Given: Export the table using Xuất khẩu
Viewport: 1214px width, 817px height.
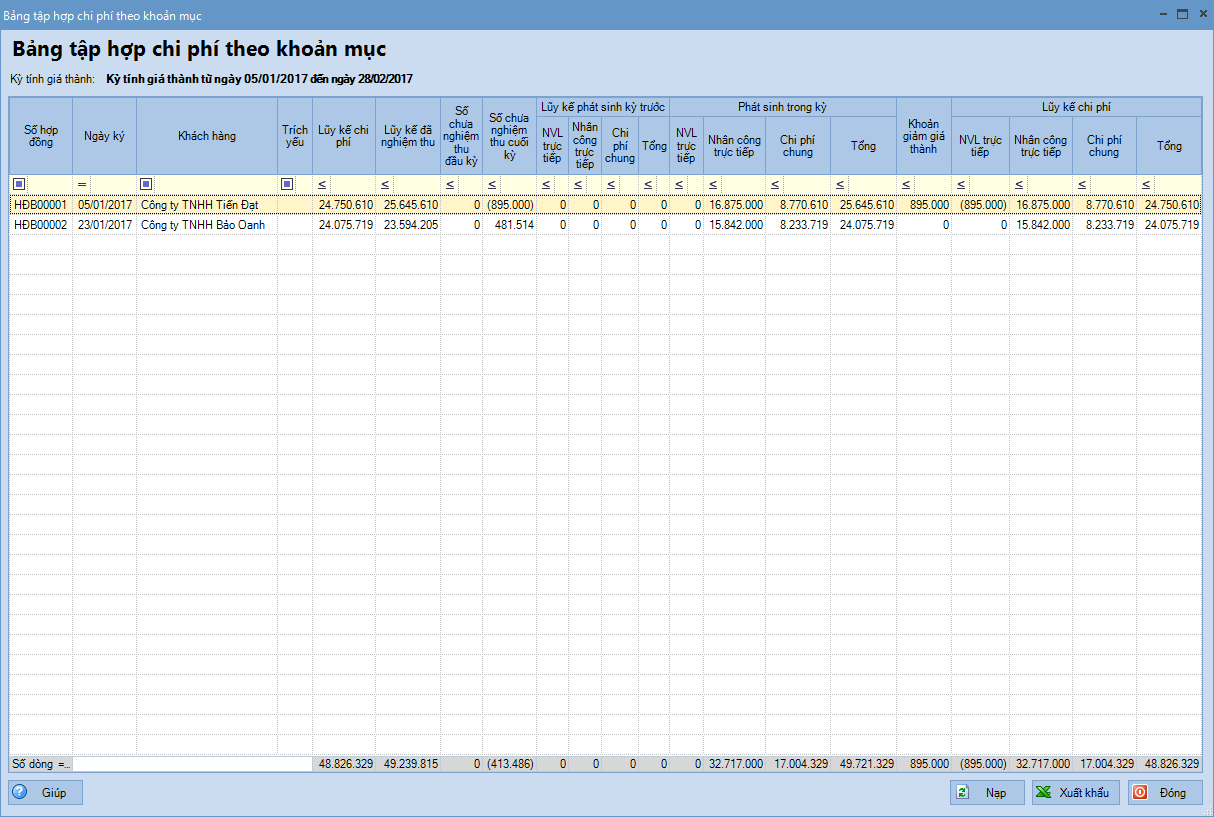Looking at the screenshot, I should 1074,793.
